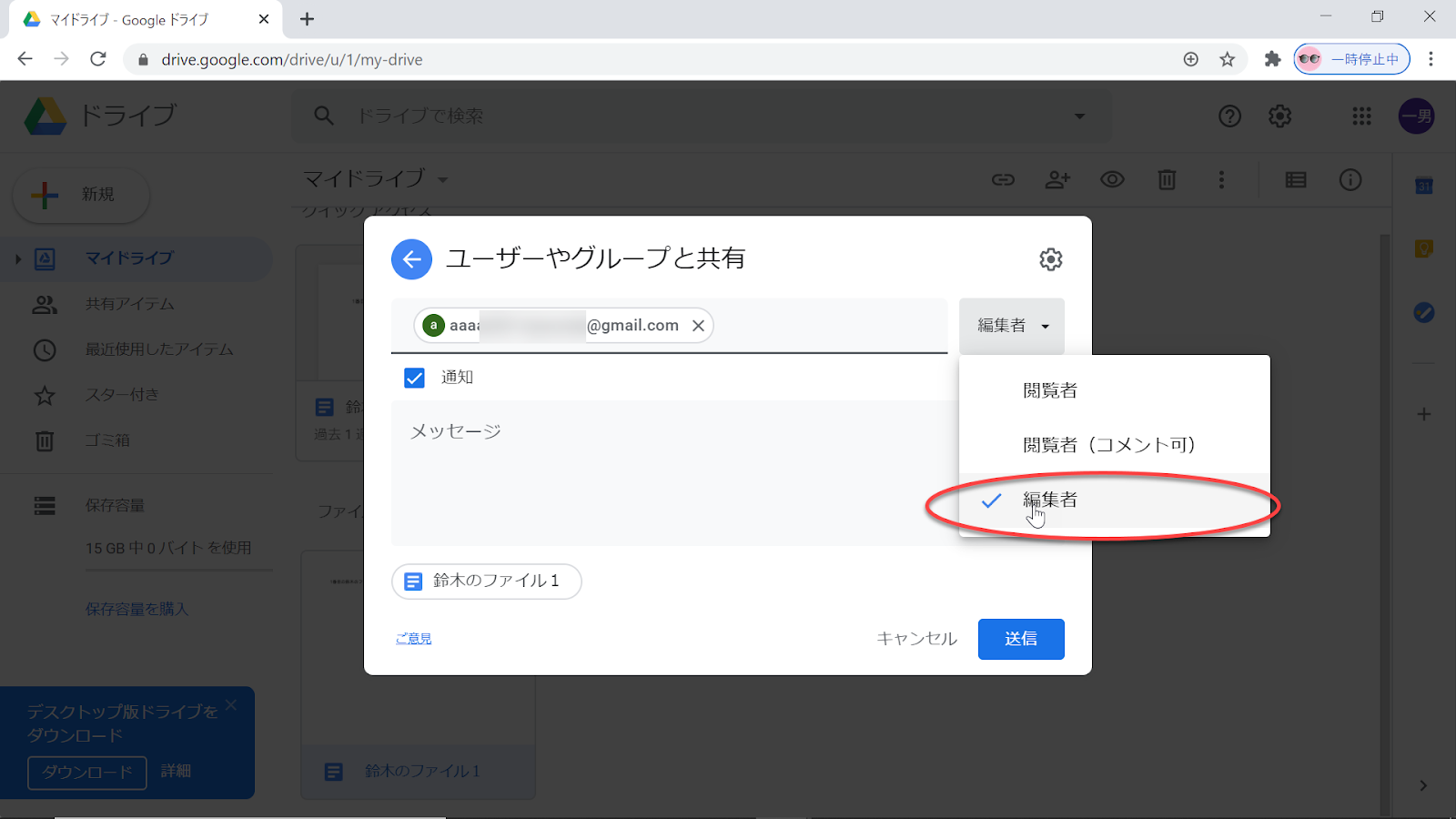Viewport: 1456px width, 819px height.
Task: Open the help question mark icon
Action: click(x=1229, y=116)
